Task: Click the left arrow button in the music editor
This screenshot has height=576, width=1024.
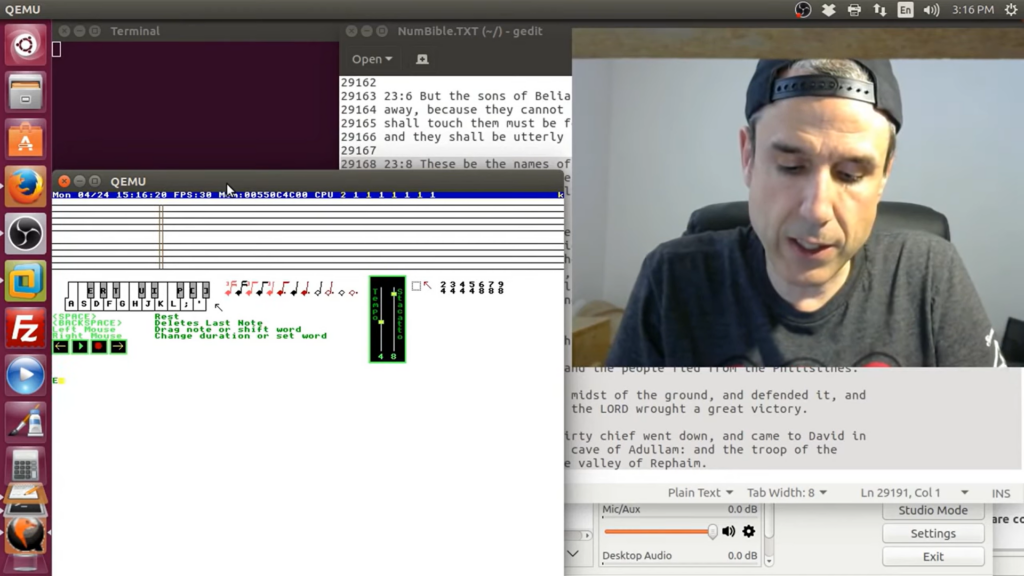Action: tap(61, 346)
